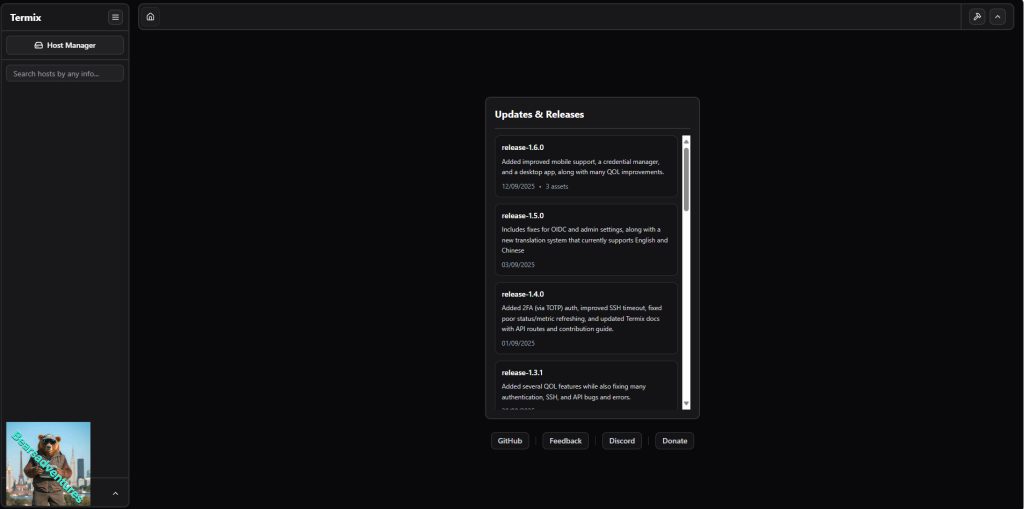1024x509 pixels.
Task: Collapse the top bar with chevron up
Action: coord(997,17)
